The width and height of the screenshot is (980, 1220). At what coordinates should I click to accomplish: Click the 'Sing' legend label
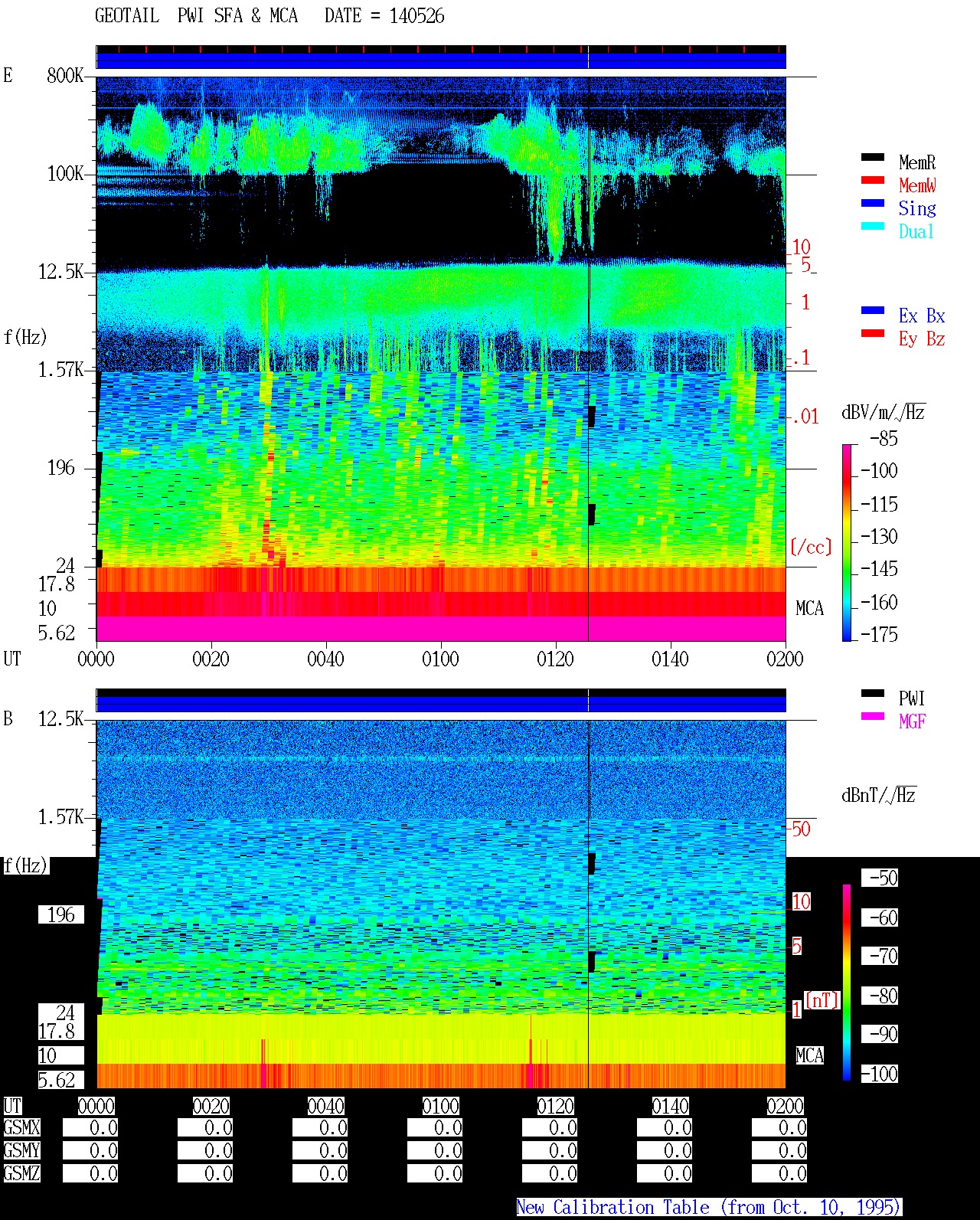917,208
